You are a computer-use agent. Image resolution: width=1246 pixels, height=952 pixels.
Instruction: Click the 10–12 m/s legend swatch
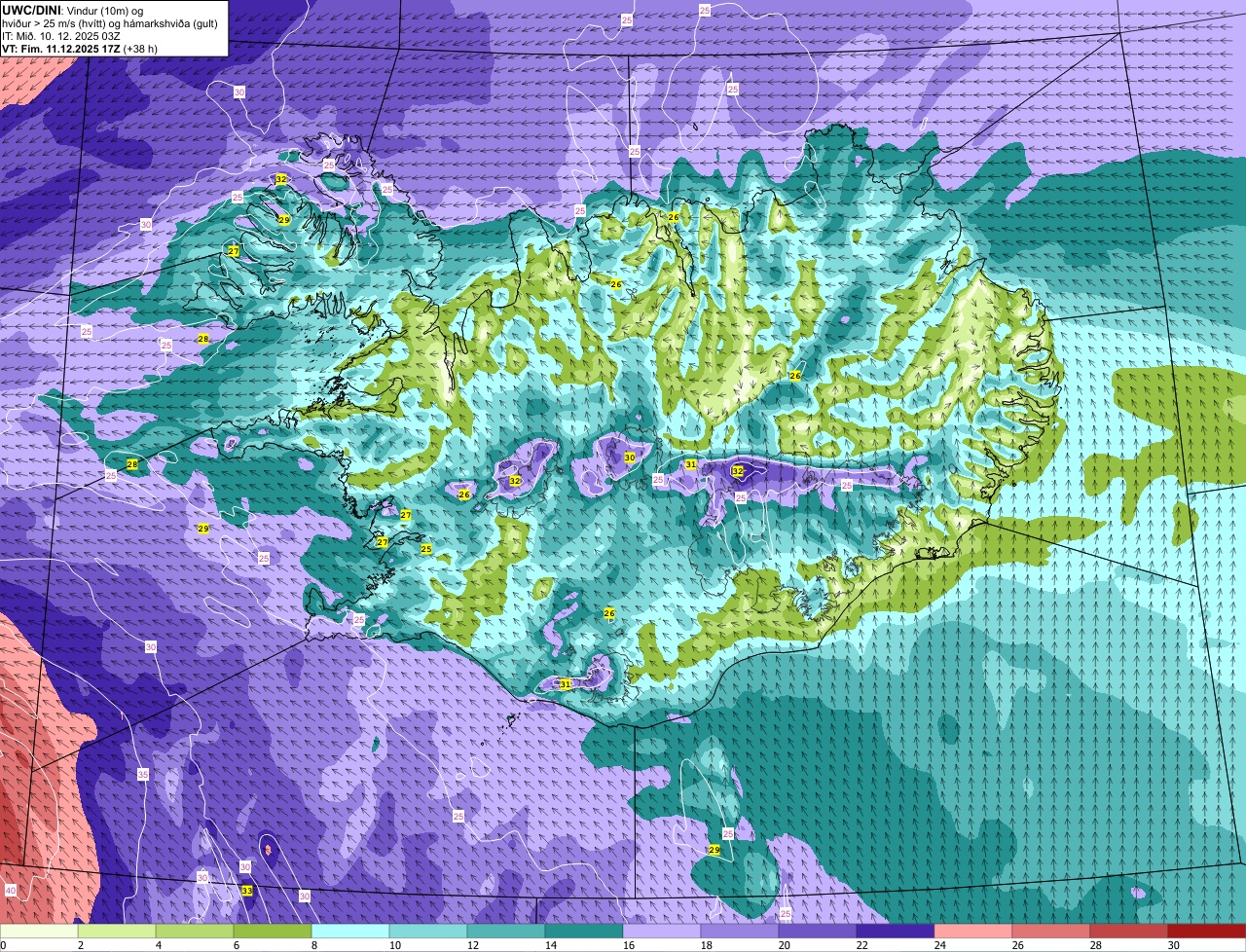(428, 931)
